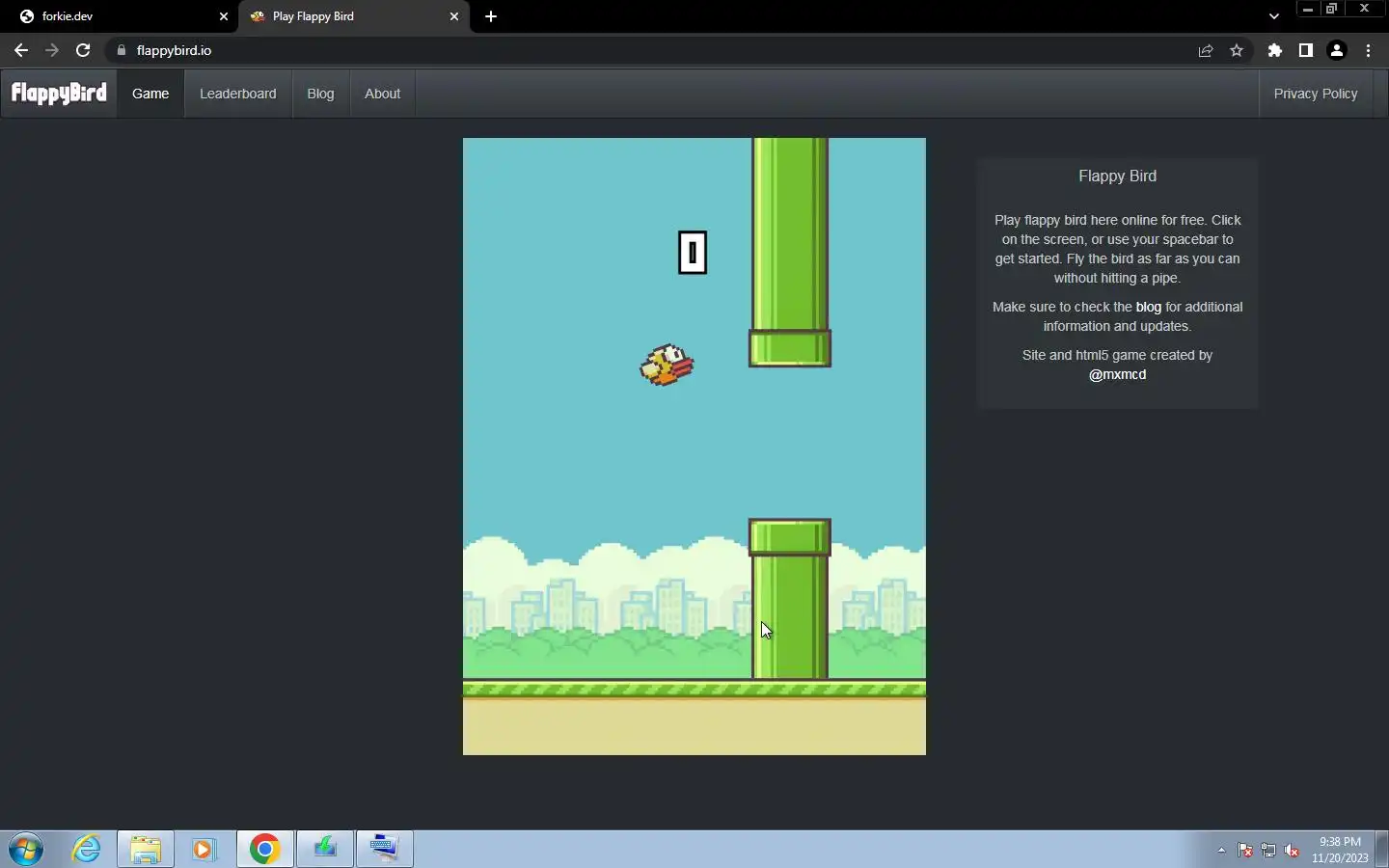The width and height of the screenshot is (1389, 868).
Task: Click the score counter box
Action: click(x=693, y=253)
